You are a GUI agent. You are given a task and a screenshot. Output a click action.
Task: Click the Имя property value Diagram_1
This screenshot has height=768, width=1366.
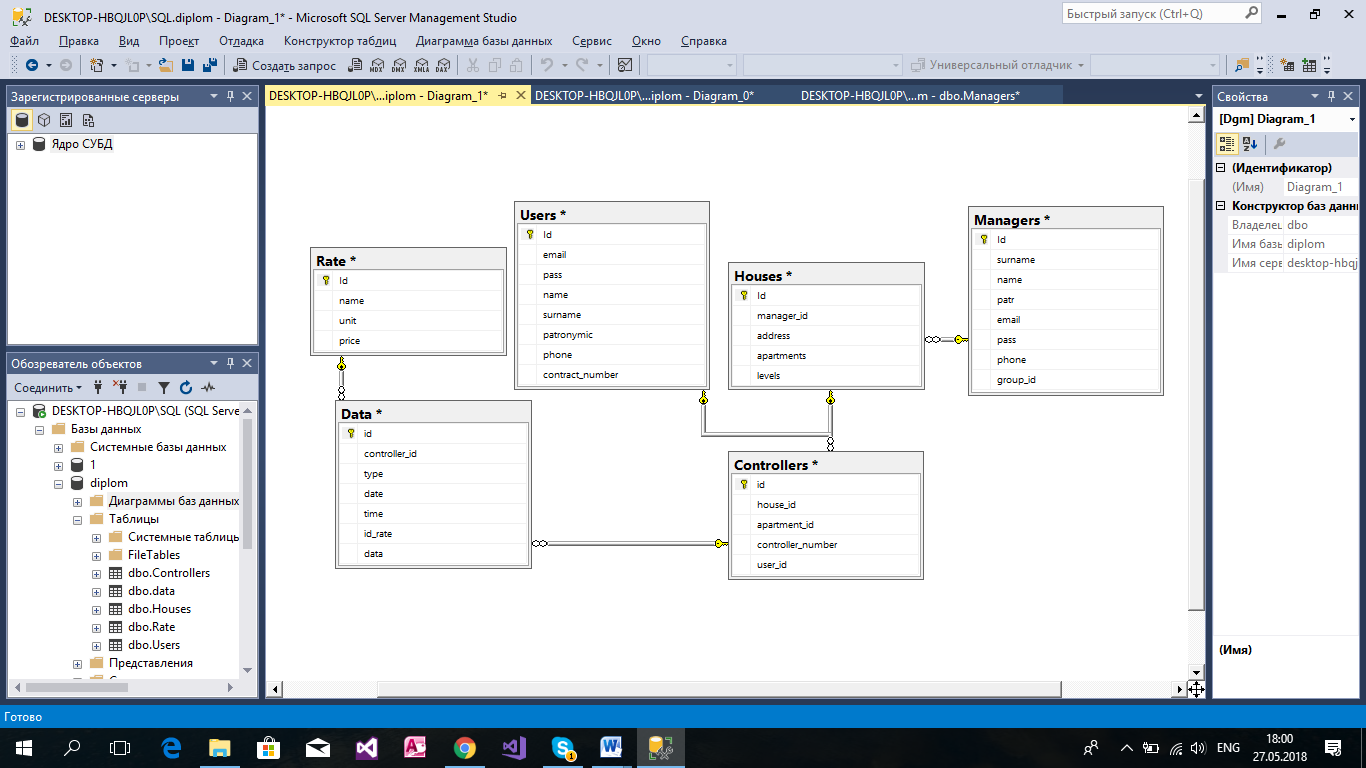coord(1322,187)
